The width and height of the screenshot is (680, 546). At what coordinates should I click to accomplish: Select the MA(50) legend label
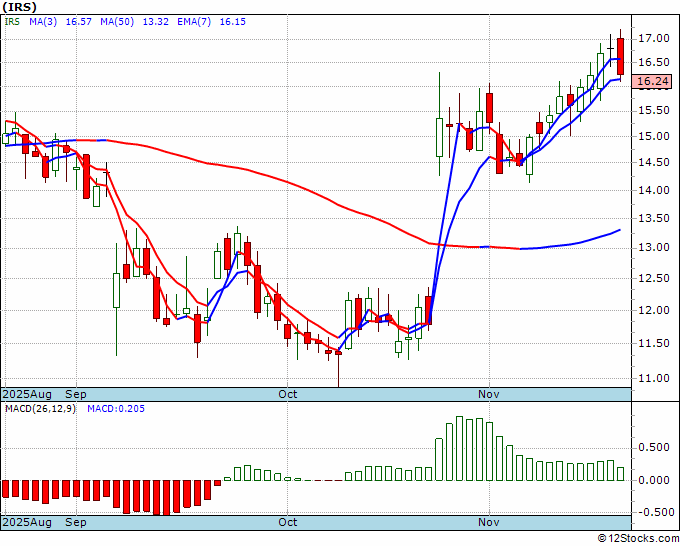[117, 21]
